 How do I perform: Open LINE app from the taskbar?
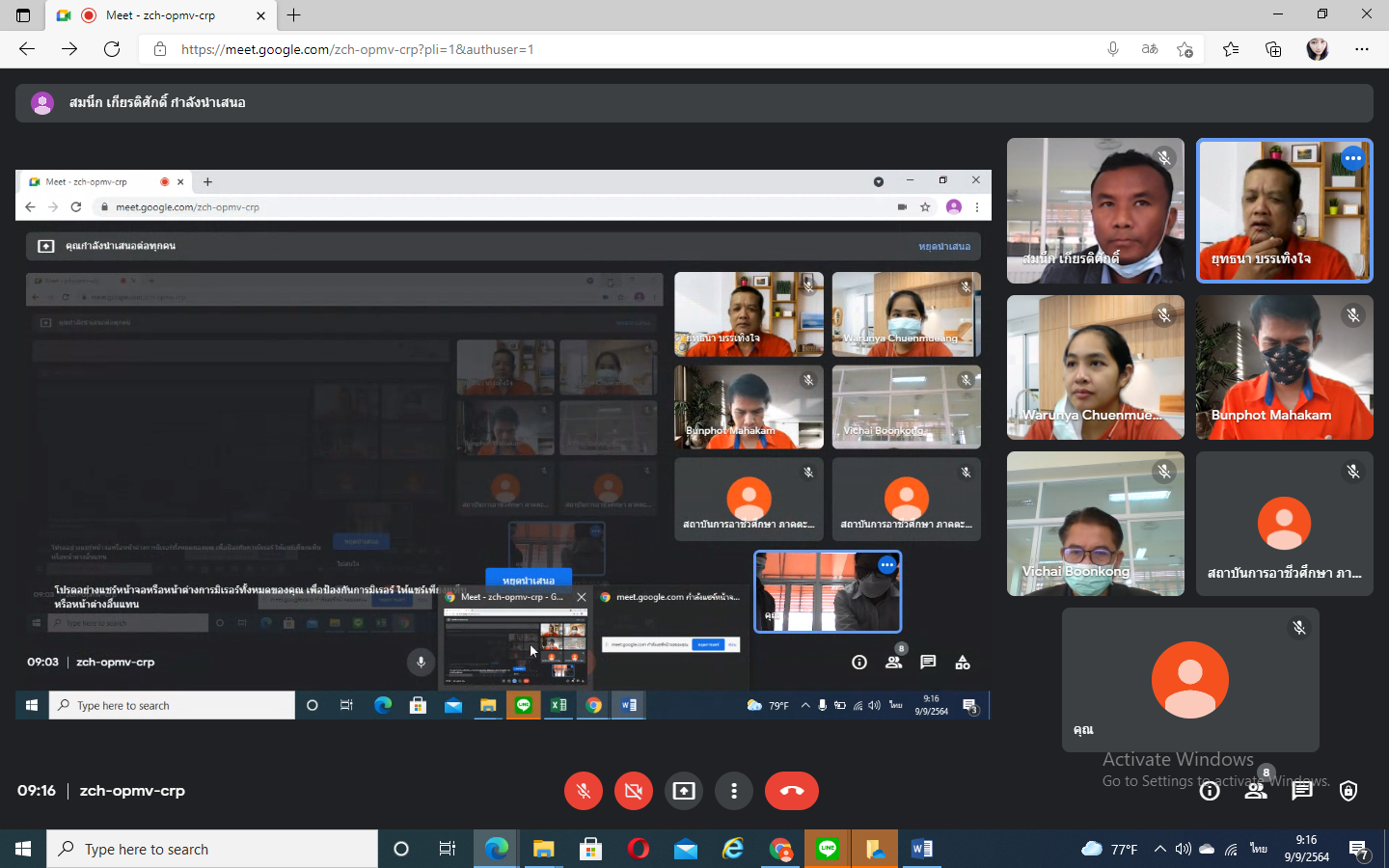(x=828, y=849)
